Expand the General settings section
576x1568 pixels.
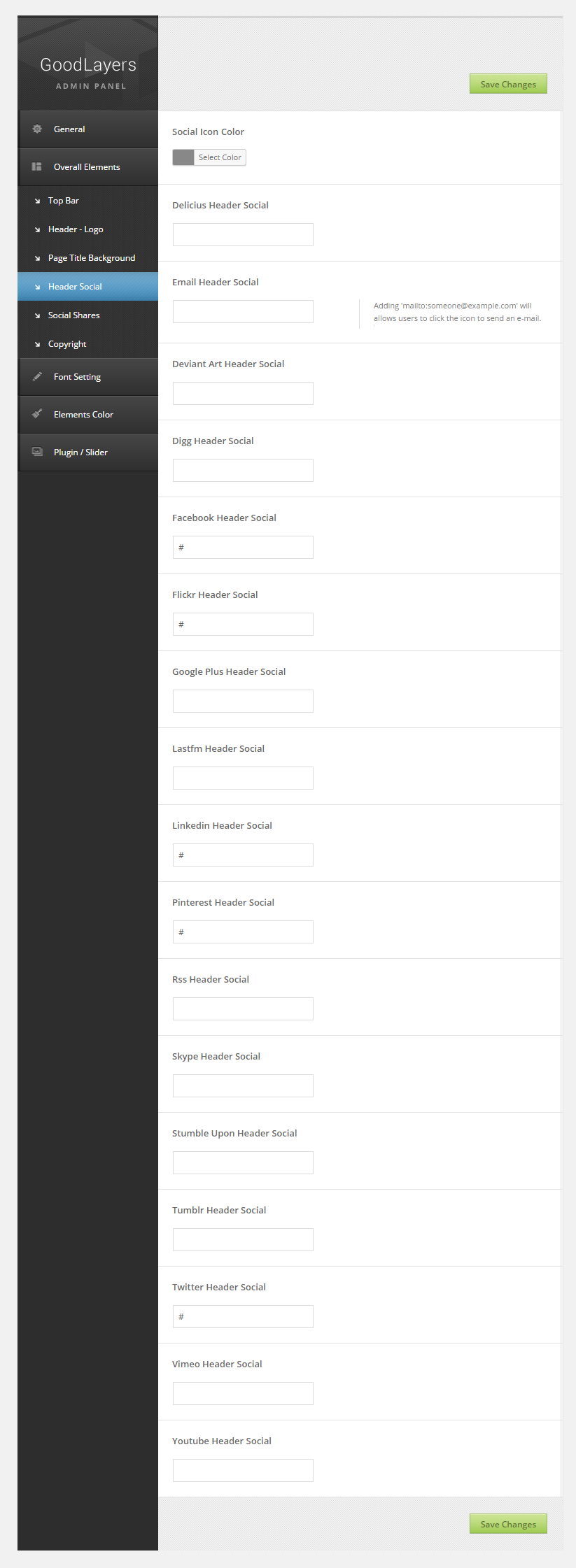[x=69, y=129]
